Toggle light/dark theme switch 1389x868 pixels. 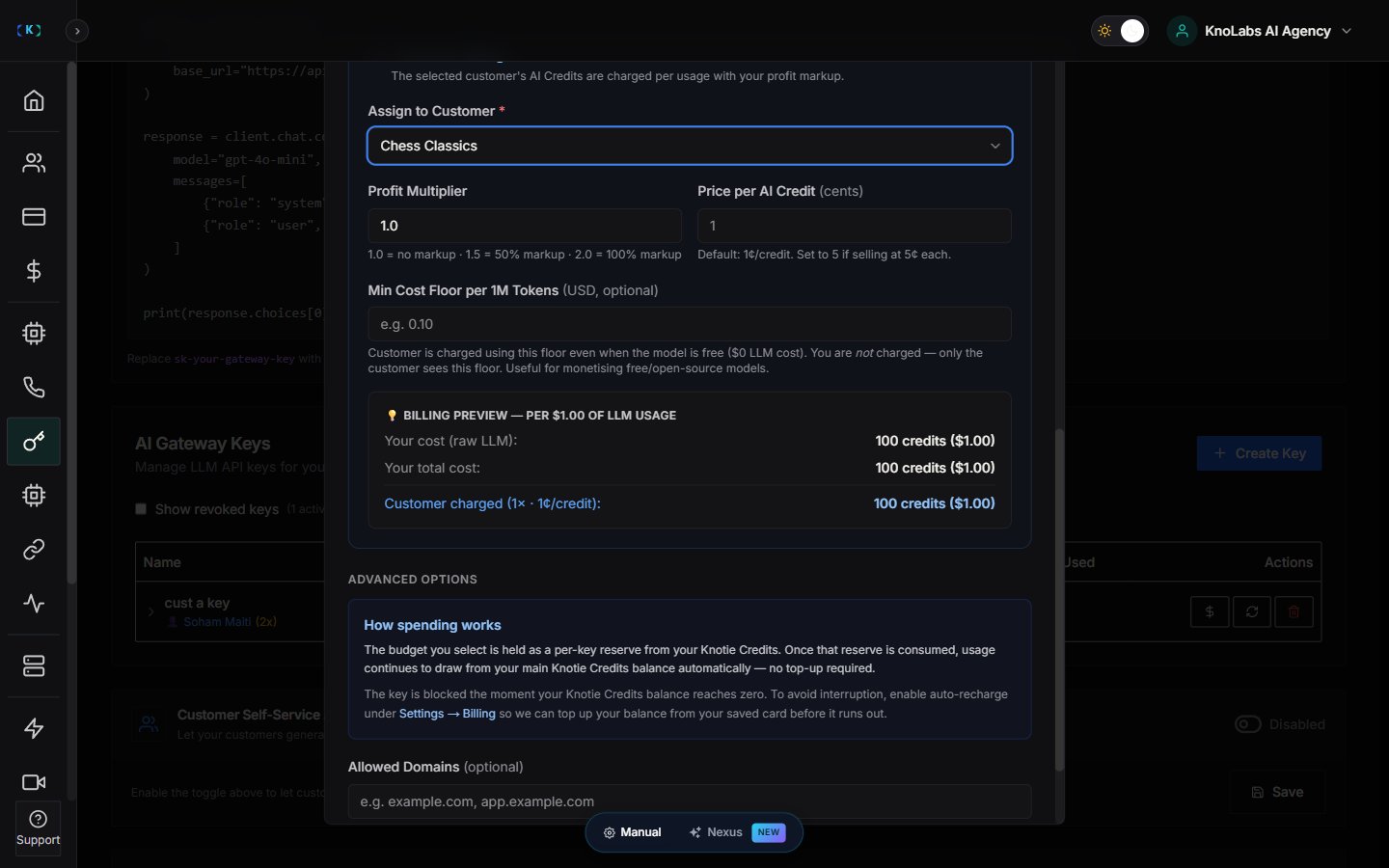point(1119,31)
